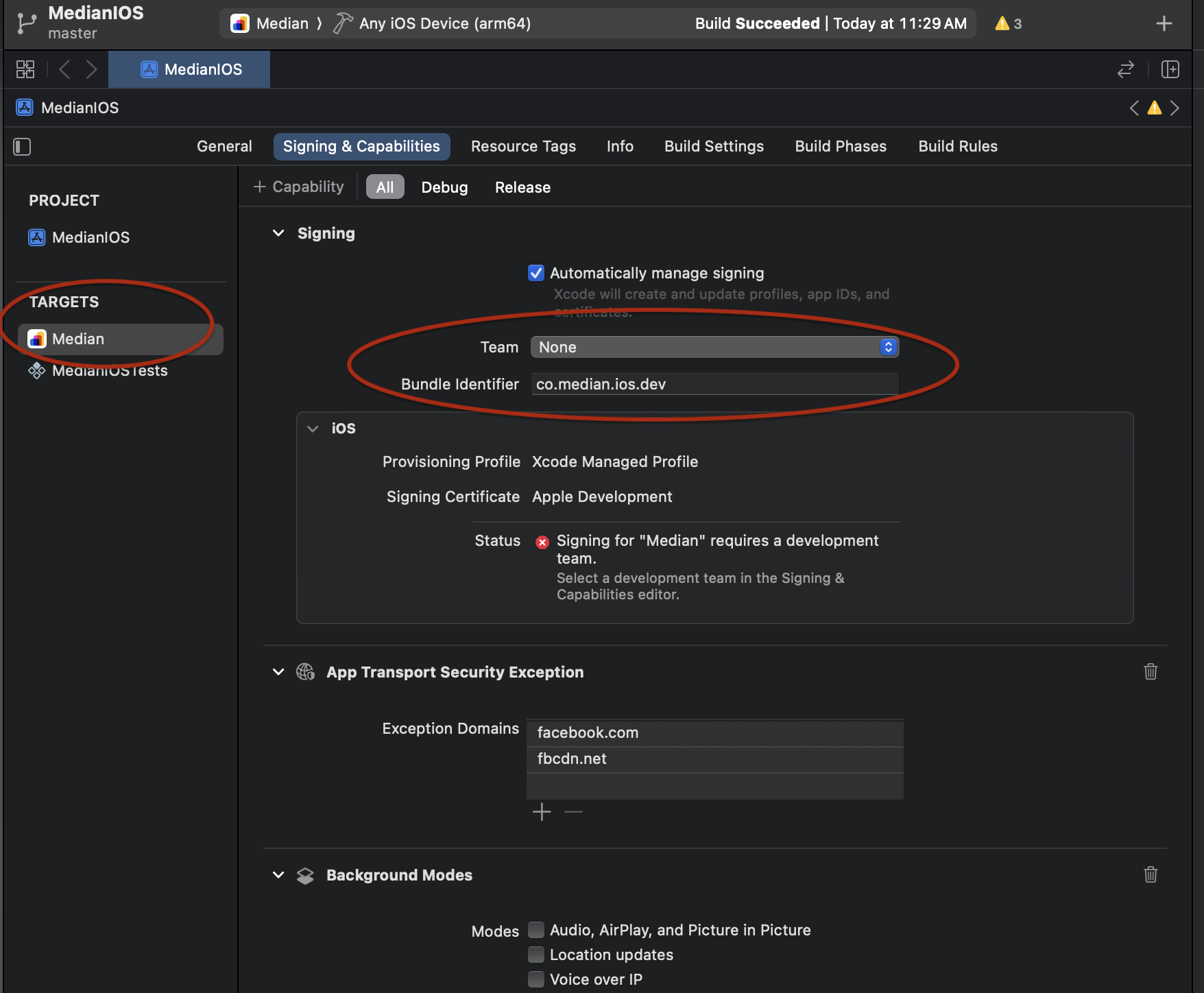
Task: Click the App Transport Security globe icon
Action: (305, 671)
